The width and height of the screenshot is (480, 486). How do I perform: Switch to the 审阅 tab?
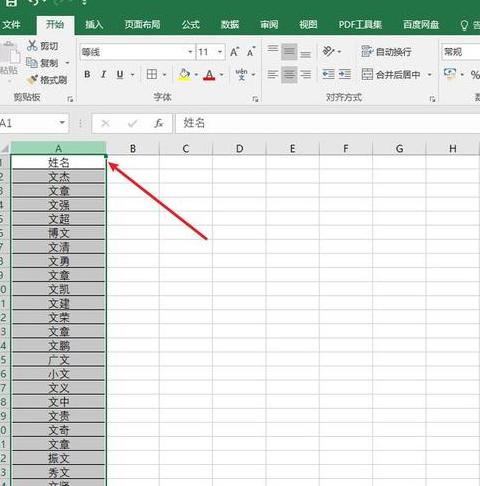click(x=269, y=25)
